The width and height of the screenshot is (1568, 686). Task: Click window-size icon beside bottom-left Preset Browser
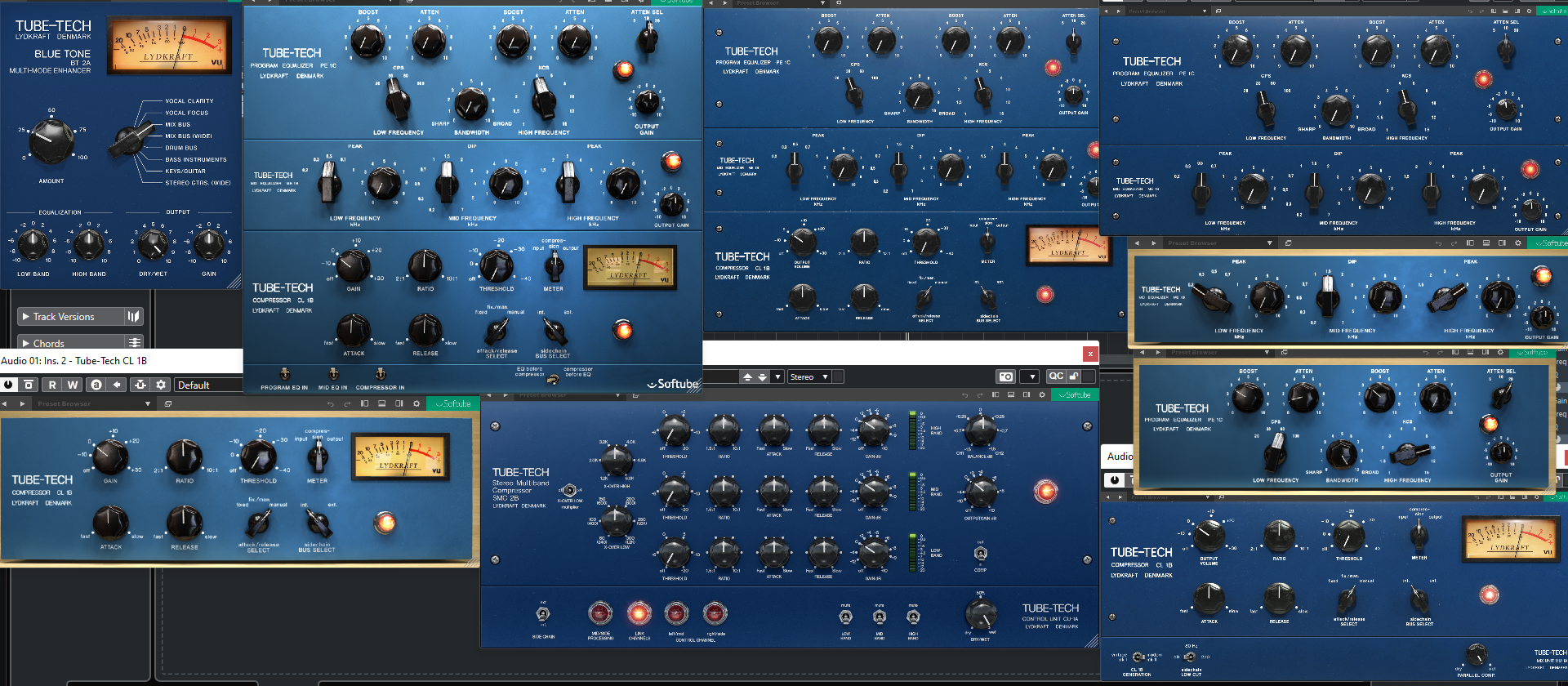(168, 403)
